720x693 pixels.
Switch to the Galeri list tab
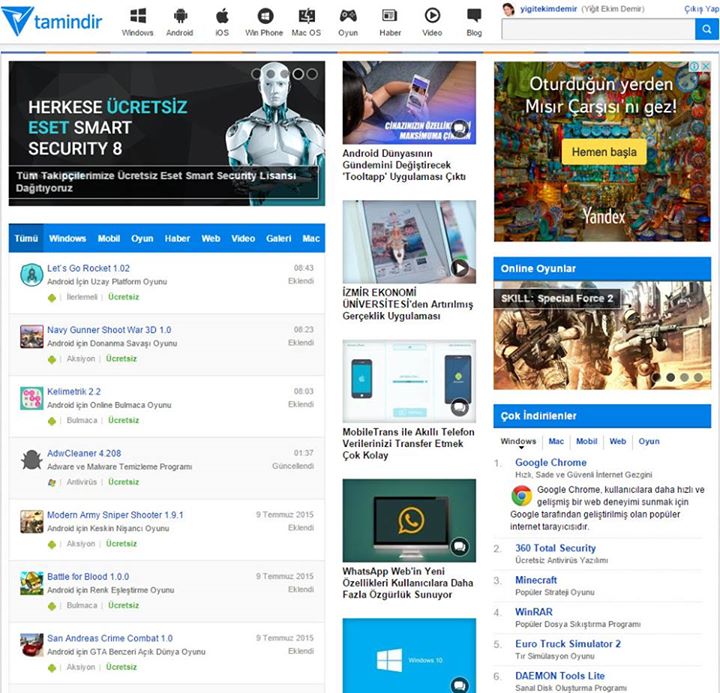pyautogui.click(x=279, y=238)
